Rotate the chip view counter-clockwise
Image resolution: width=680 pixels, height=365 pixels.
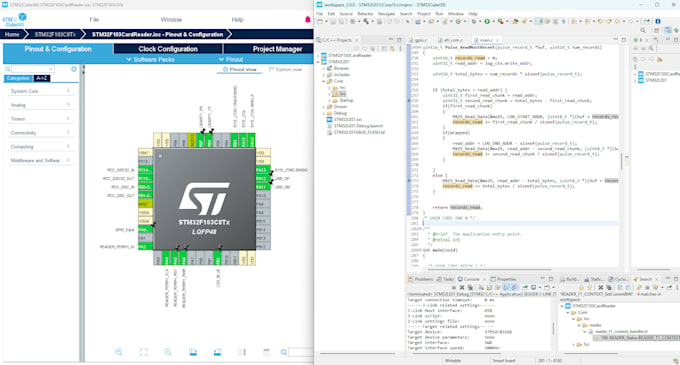coord(217,352)
